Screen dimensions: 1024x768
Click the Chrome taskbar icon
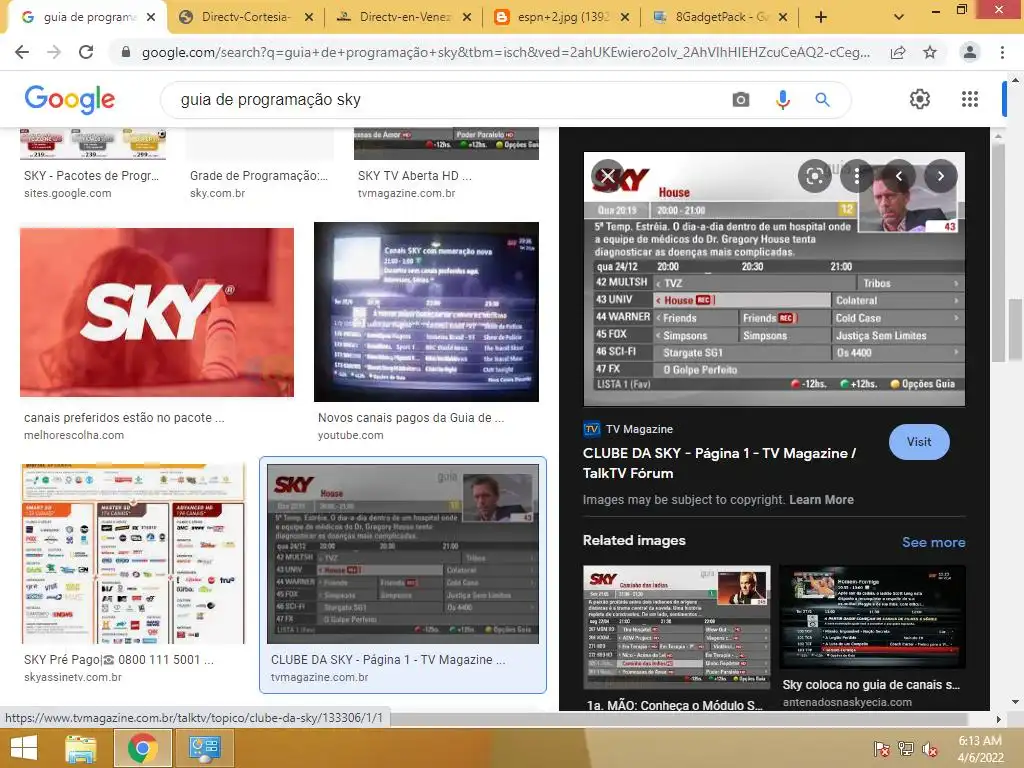pyautogui.click(x=142, y=748)
